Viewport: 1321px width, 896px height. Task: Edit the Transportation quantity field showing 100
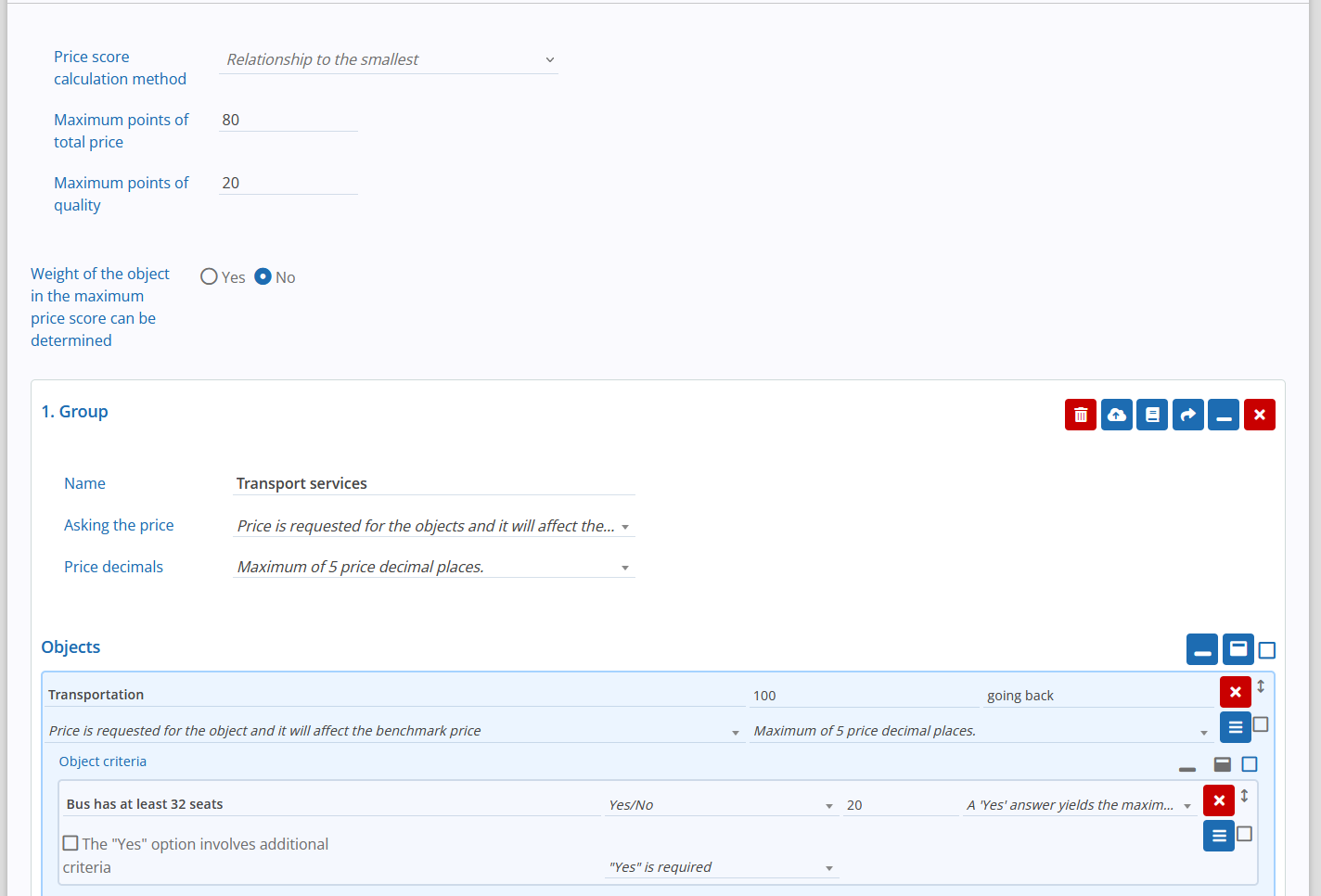pyautogui.click(x=865, y=696)
